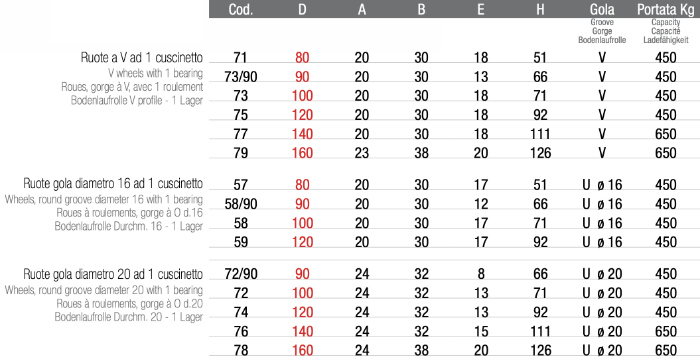Screen dimensions: 700x361
Task: Select the B value 38 for code 79
Action: coord(421,153)
